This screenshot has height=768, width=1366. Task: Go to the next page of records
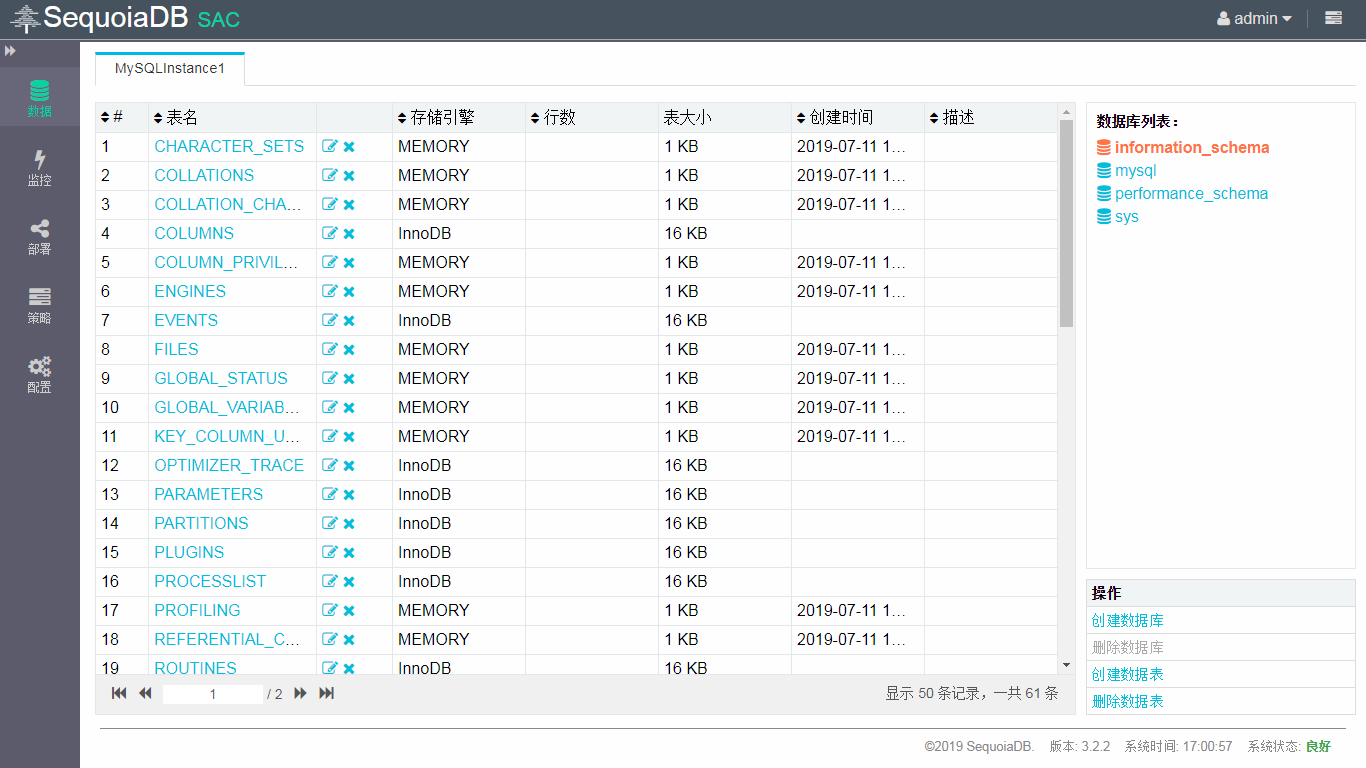point(300,694)
